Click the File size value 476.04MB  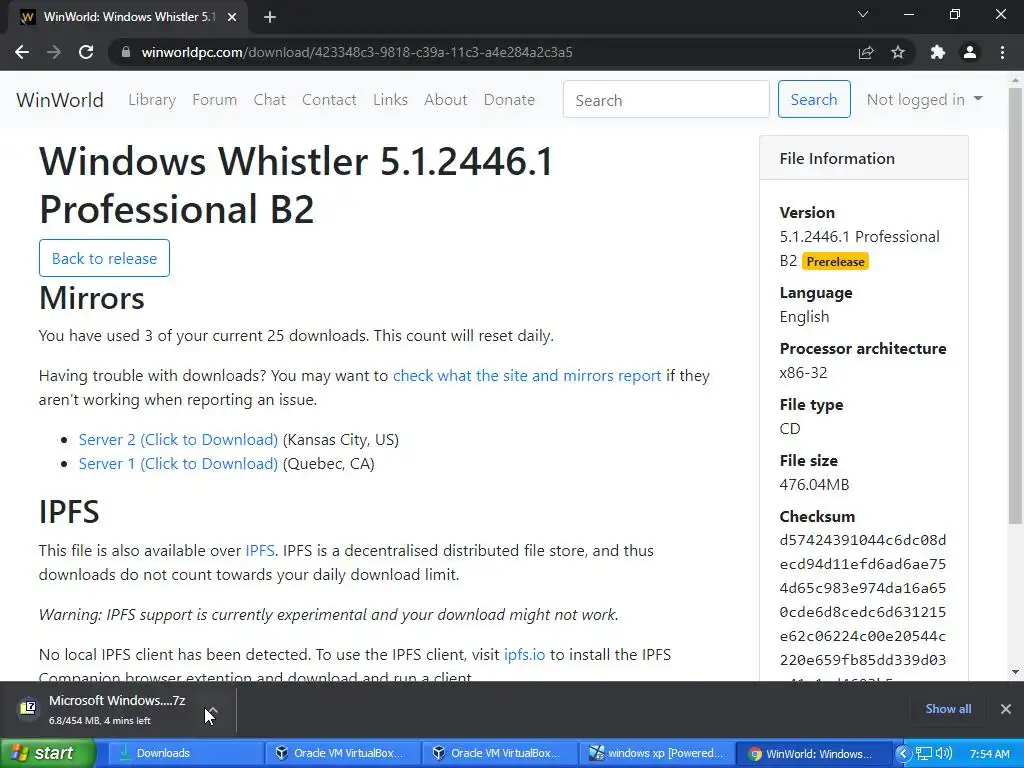[814, 485]
